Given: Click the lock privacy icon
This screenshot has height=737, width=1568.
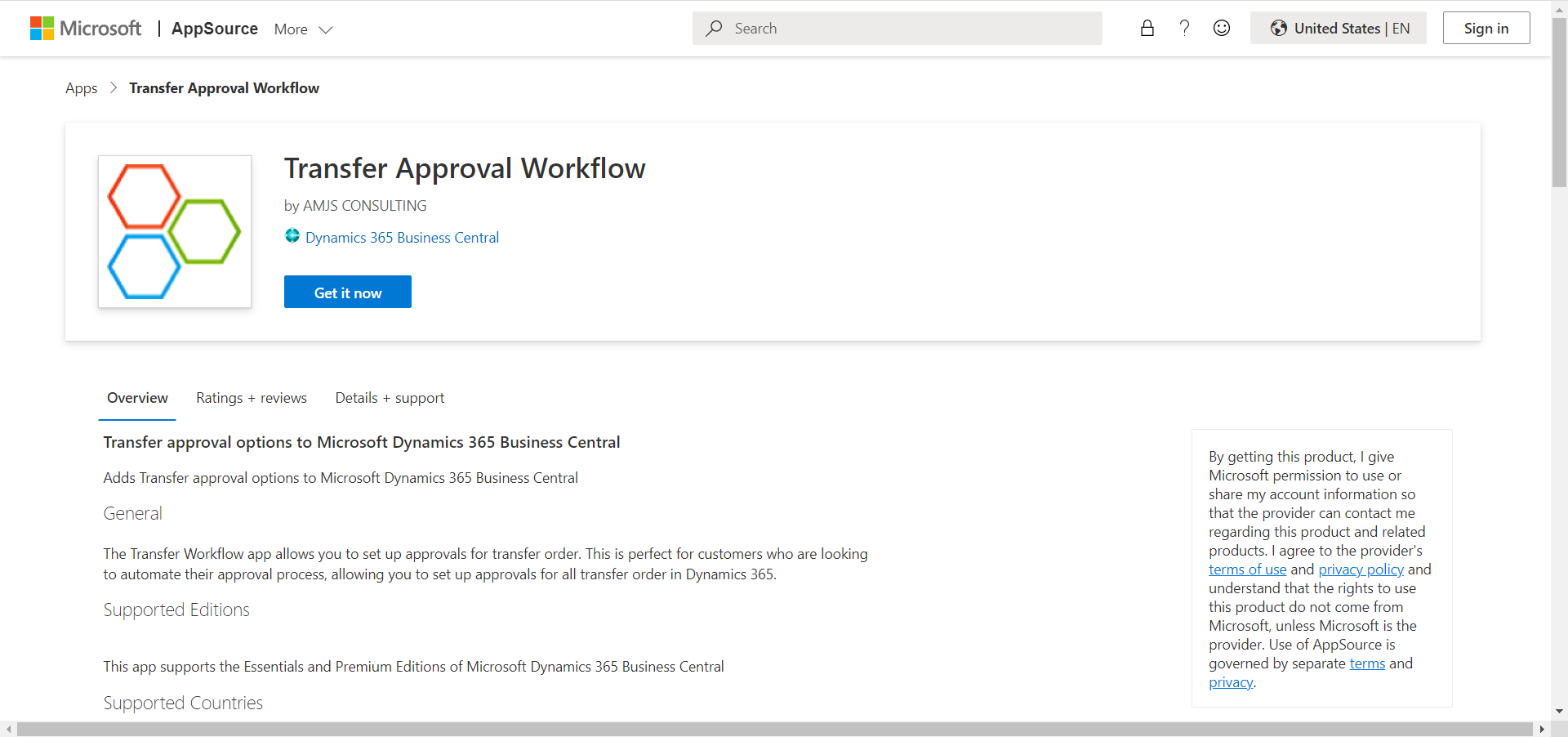Looking at the screenshot, I should (1147, 29).
